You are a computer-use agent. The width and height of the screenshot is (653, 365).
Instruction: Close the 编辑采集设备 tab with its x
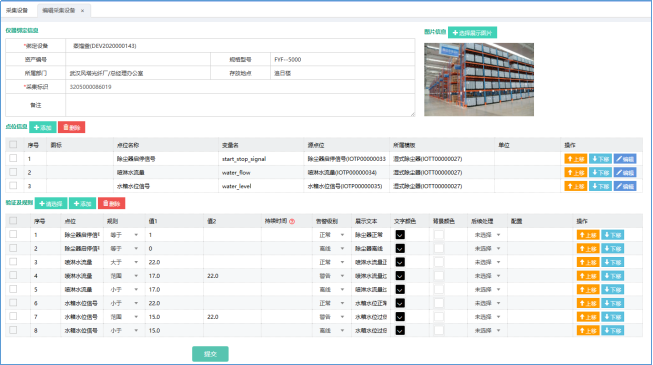click(x=82, y=11)
